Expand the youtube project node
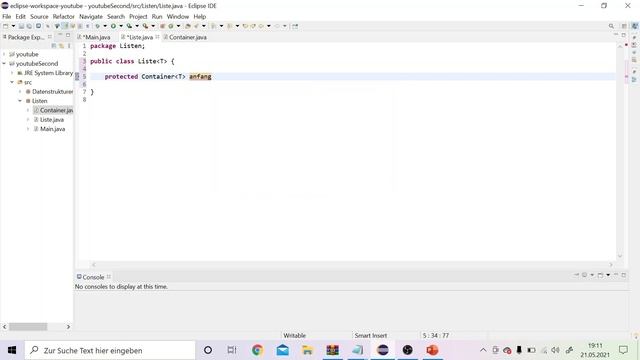The width and height of the screenshot is (640, 360). pos(4,54)
